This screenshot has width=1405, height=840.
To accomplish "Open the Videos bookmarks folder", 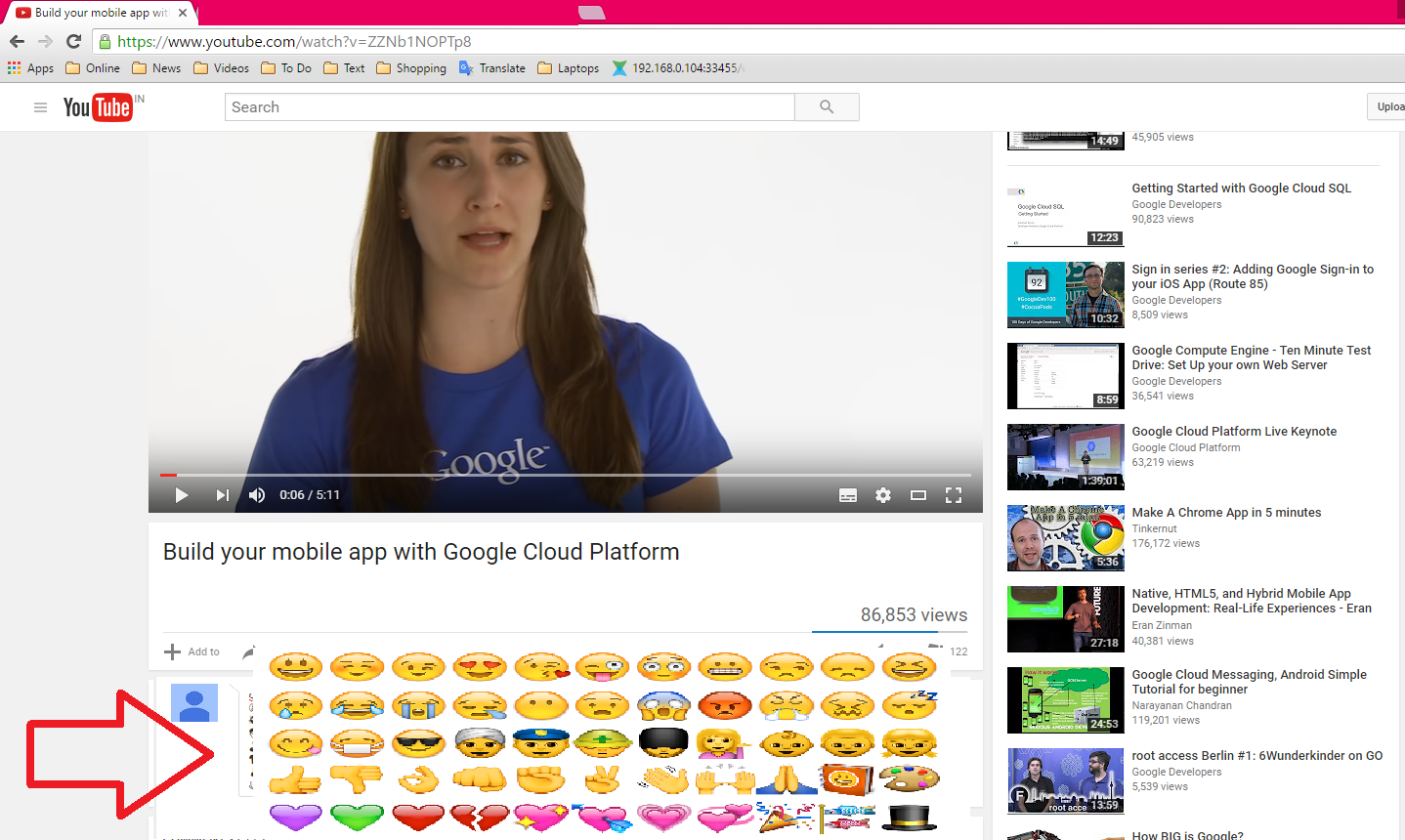I will click(221, 67).
